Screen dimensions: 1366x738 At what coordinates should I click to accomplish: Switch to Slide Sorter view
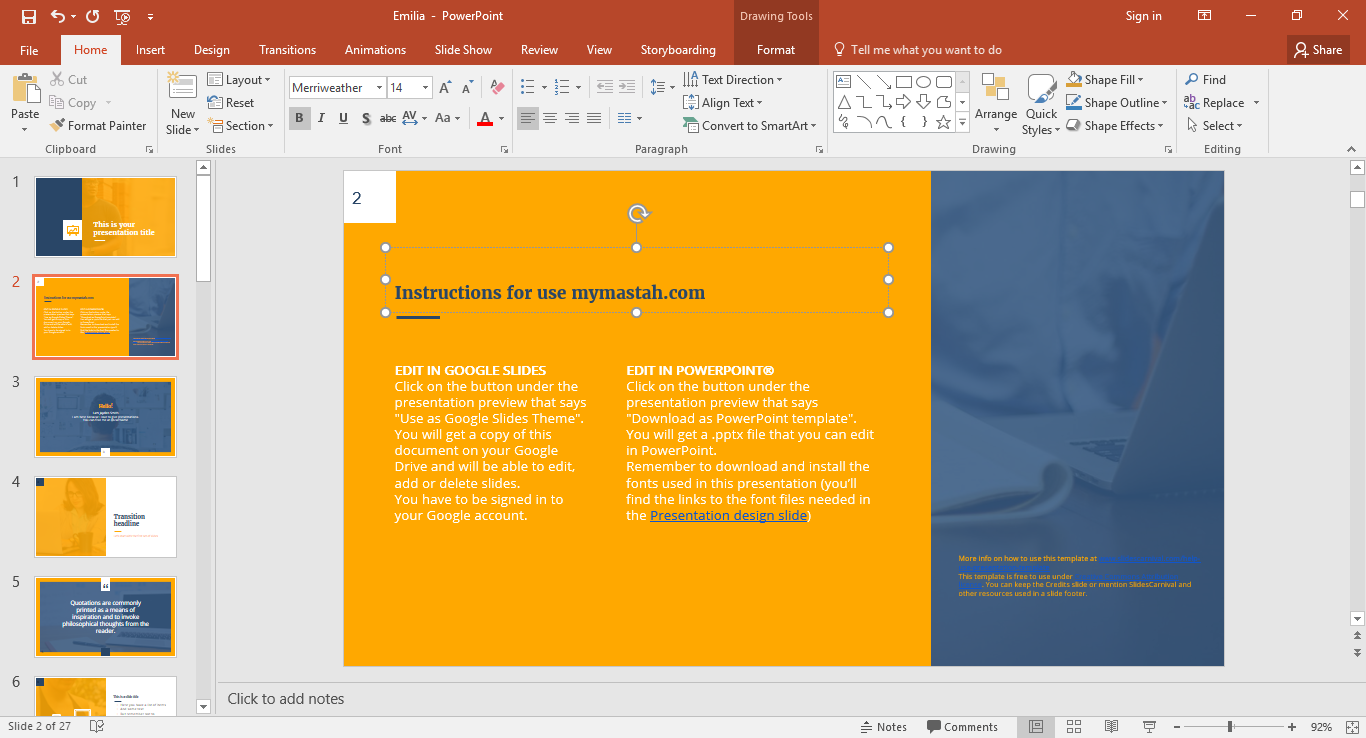click(1074, 727)
